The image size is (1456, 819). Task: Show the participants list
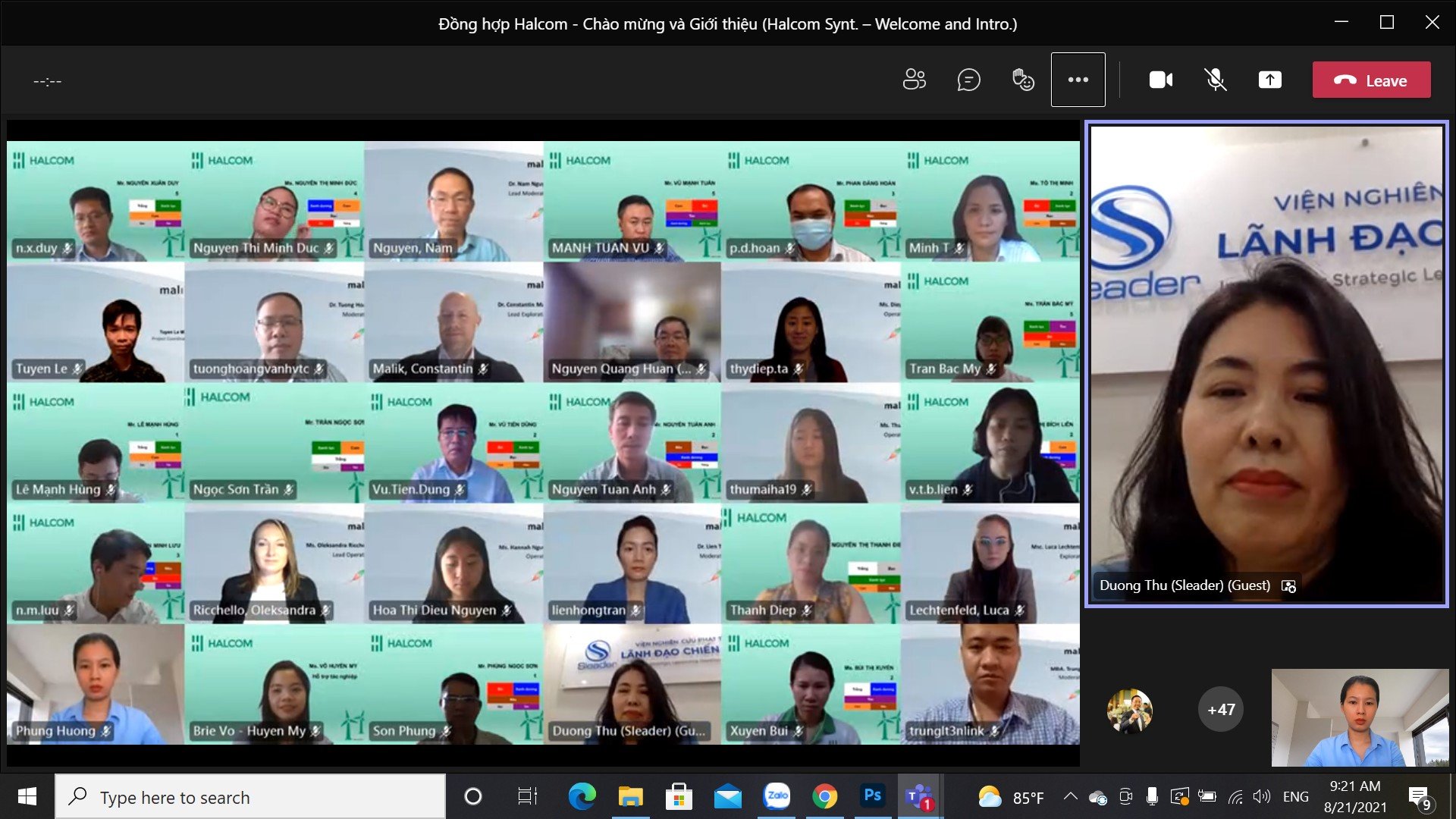(x=915, y=80)
